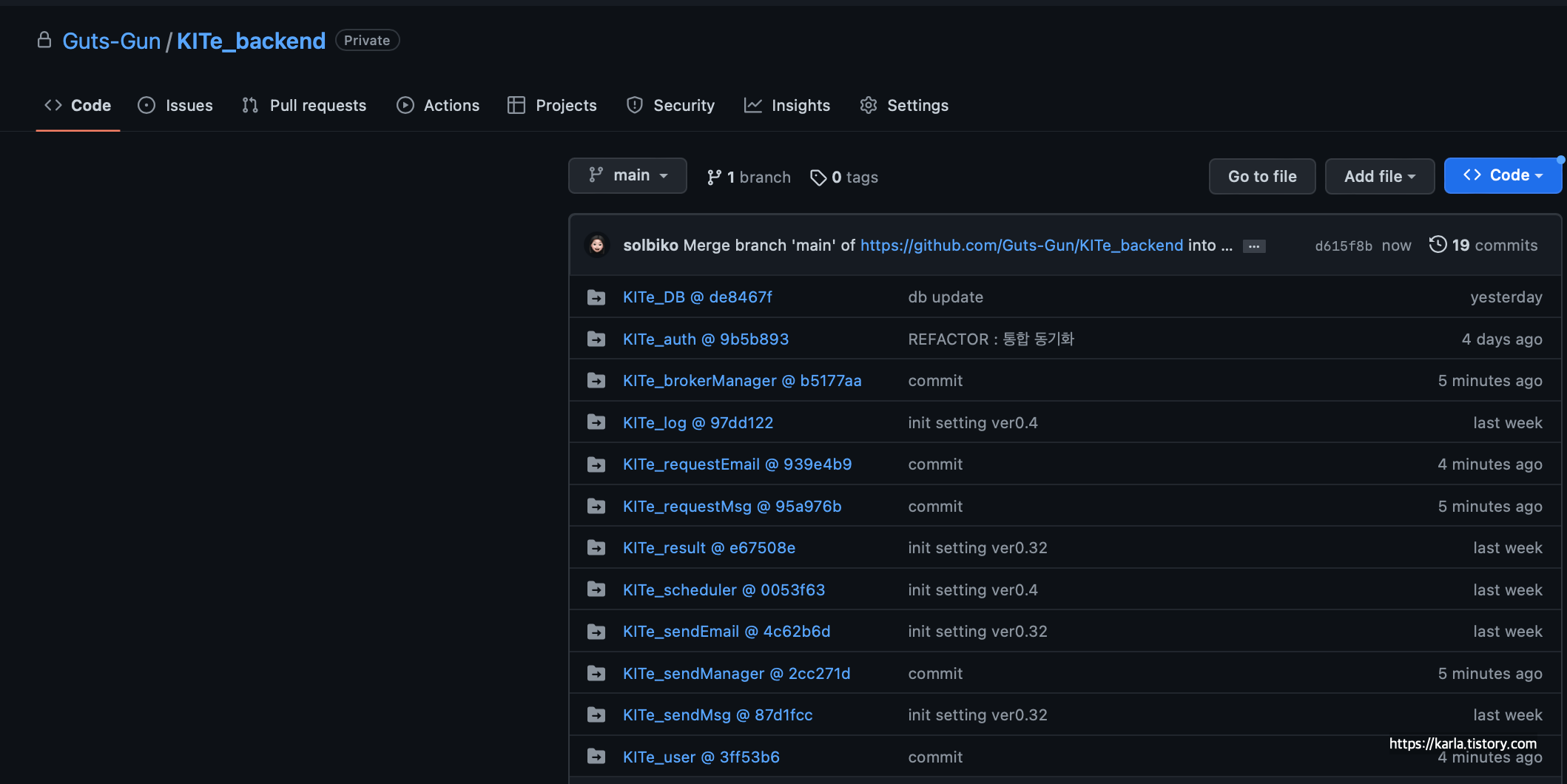Open submodule KITe_sendManager @ 2cc271d
The width and height of the screenshot is (1567, 784).
coord(737,673)
